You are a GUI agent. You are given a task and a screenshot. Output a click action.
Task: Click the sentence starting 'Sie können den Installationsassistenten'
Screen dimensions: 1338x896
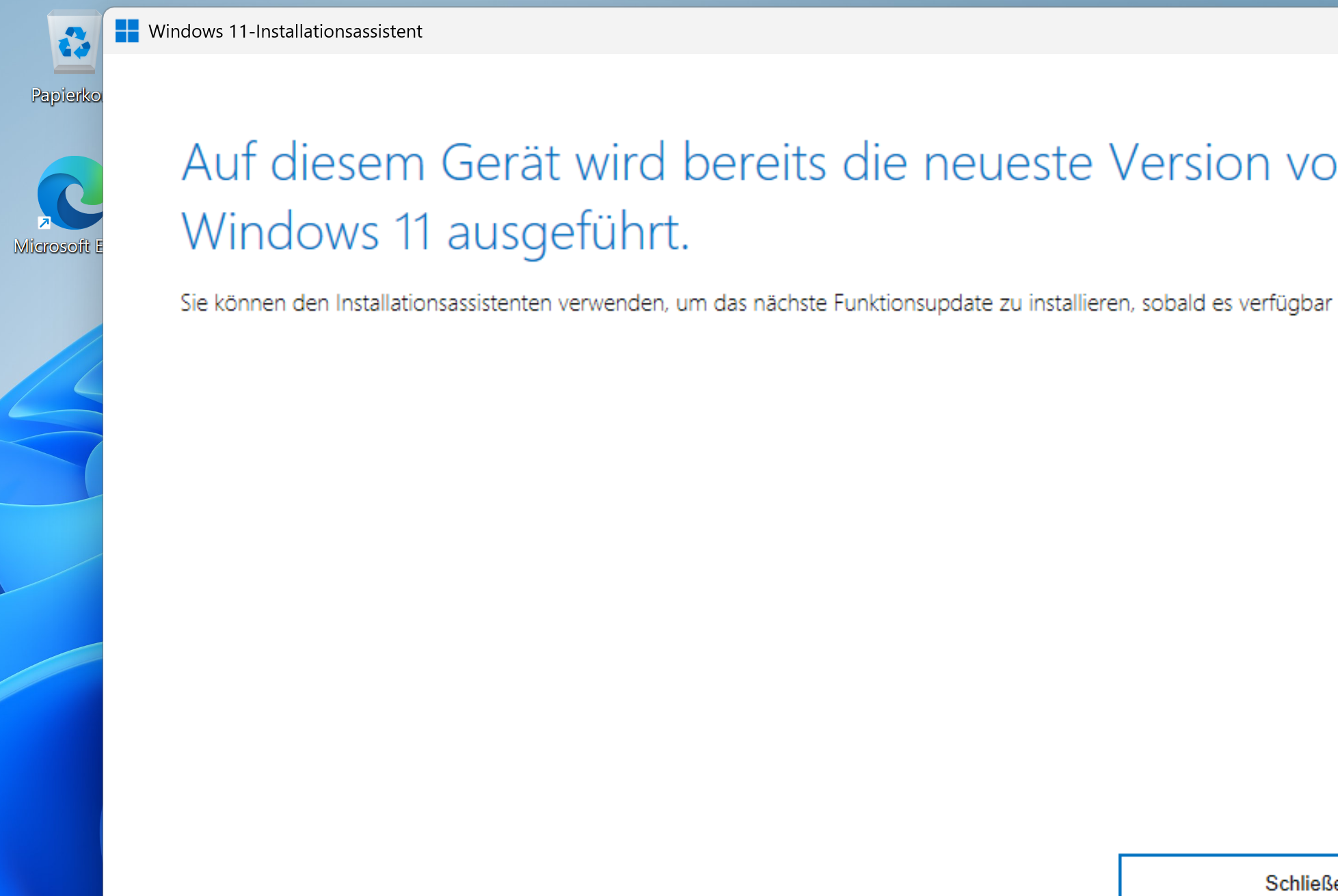coord(424,303)
